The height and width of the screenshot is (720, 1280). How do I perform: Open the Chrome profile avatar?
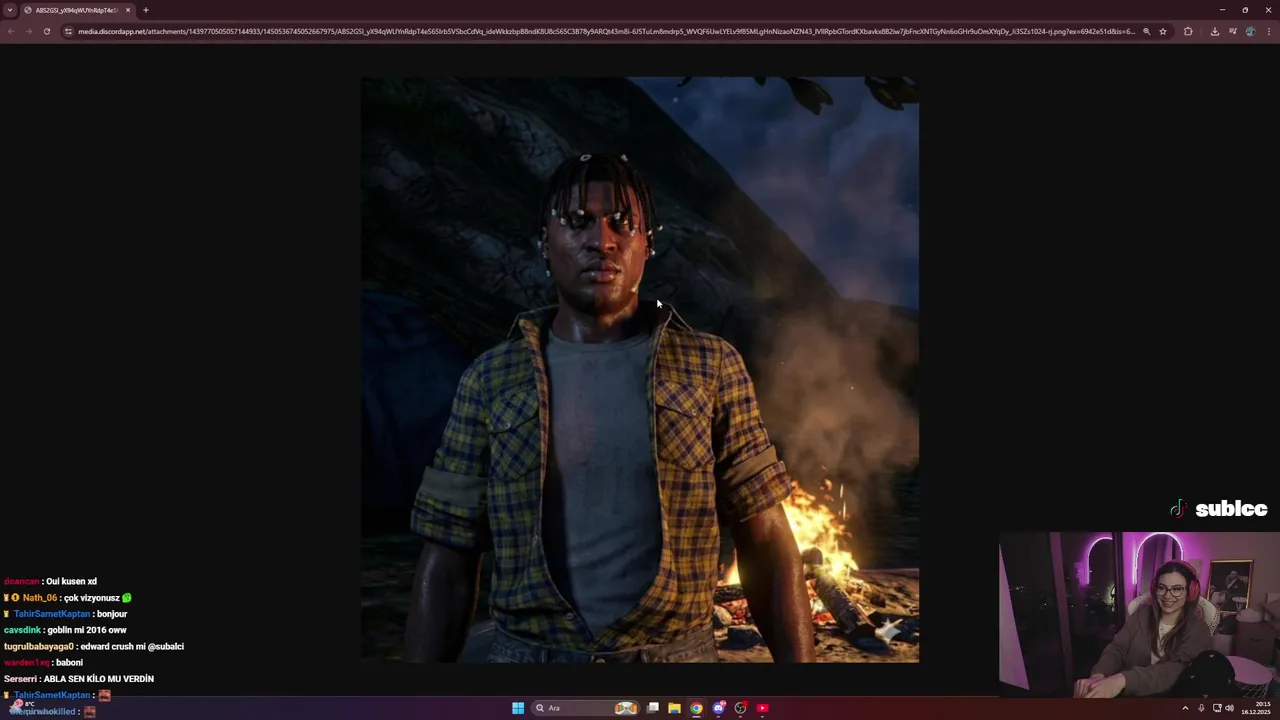point(1250,31)
